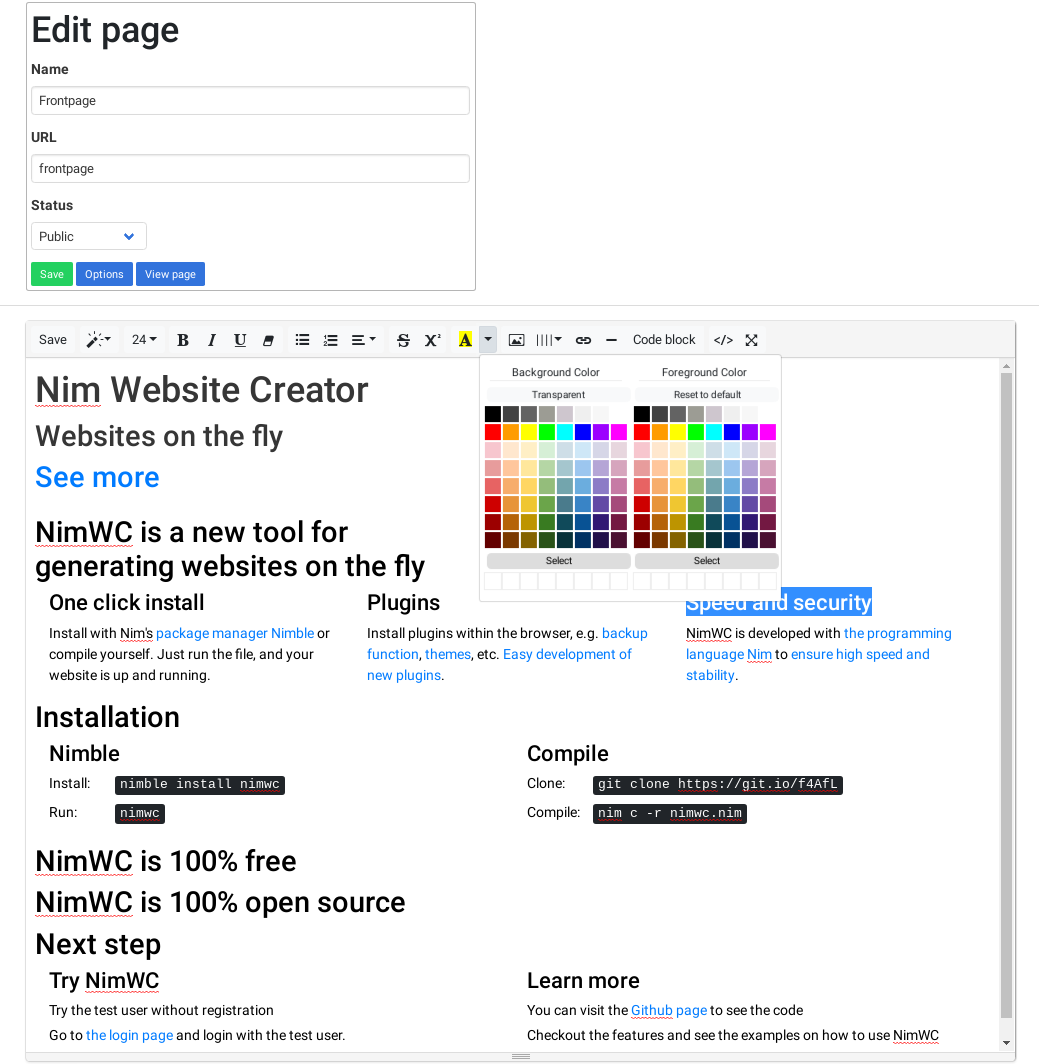Insert an ordered numbered list
Image resolution: width=1039 pixels, height=1064 pixels.
pyautogui.click(x=330, y=340)
